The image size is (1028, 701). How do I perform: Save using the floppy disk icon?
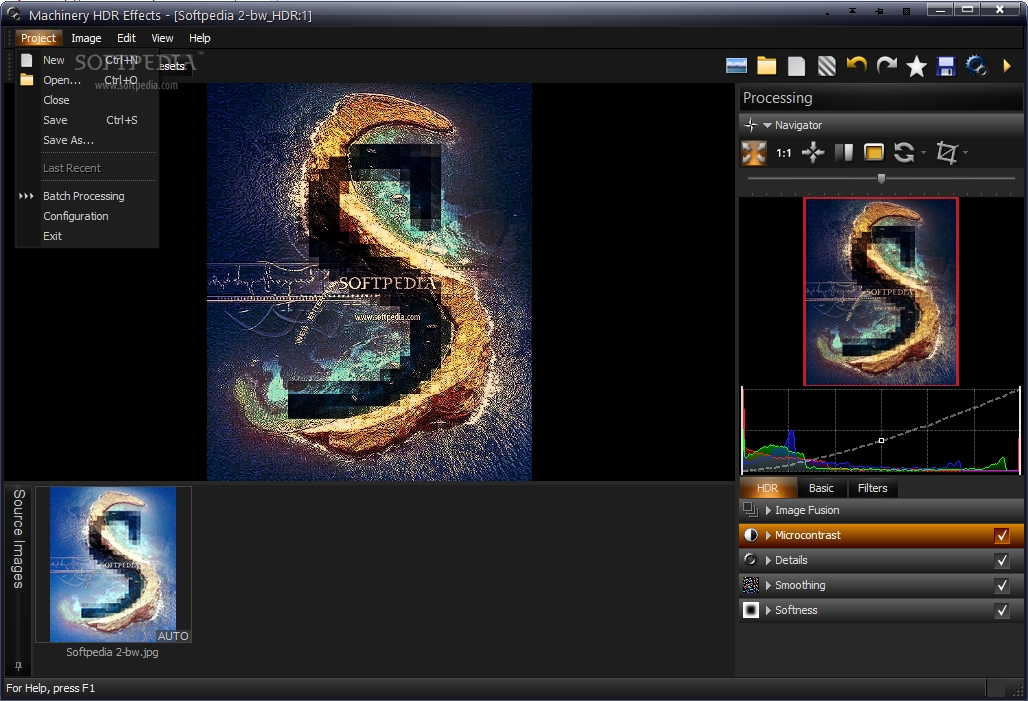pyautogui.click(x=946, y=66)
